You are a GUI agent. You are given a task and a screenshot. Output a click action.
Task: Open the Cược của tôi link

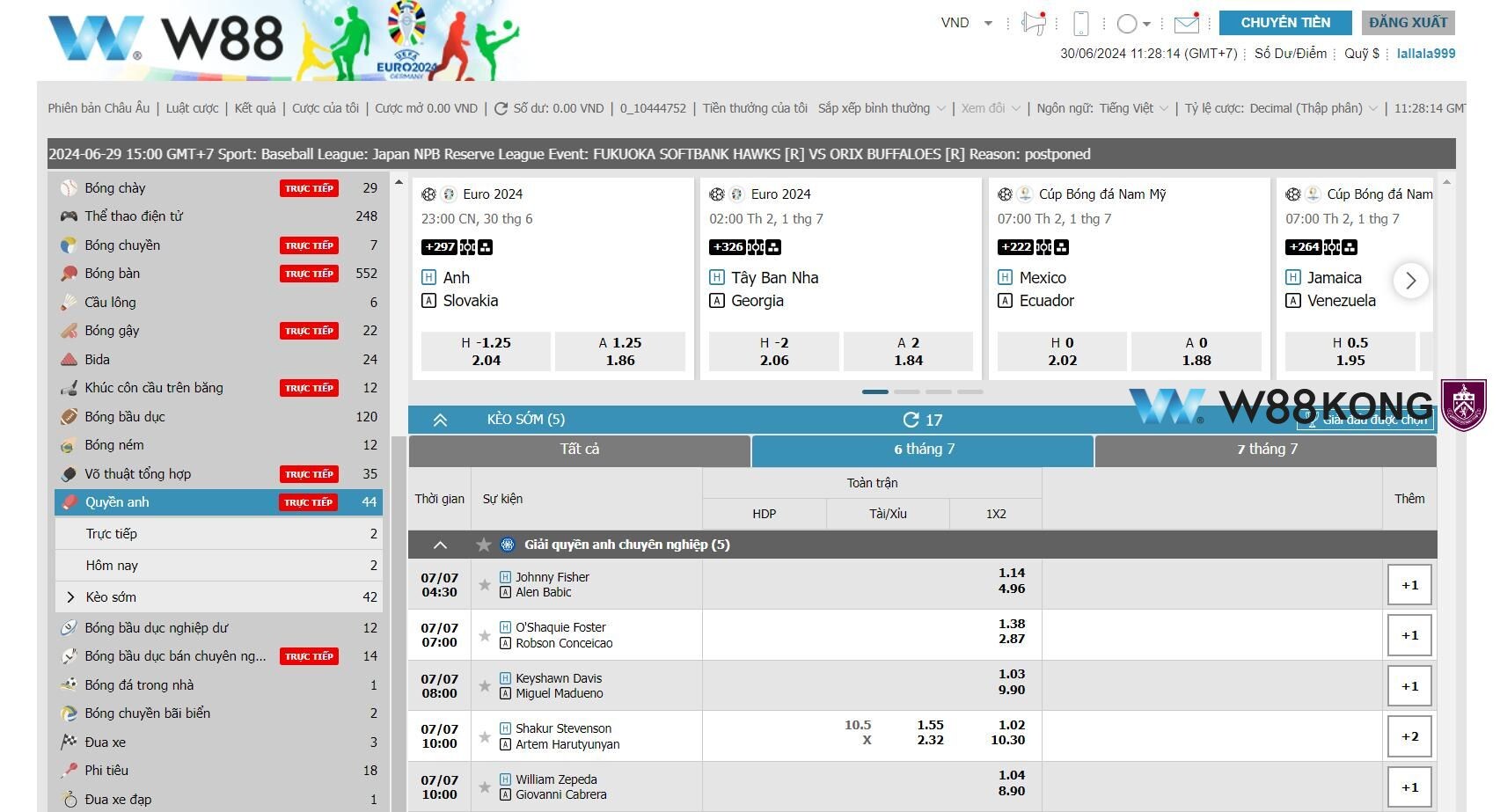(x=326, y=108)
